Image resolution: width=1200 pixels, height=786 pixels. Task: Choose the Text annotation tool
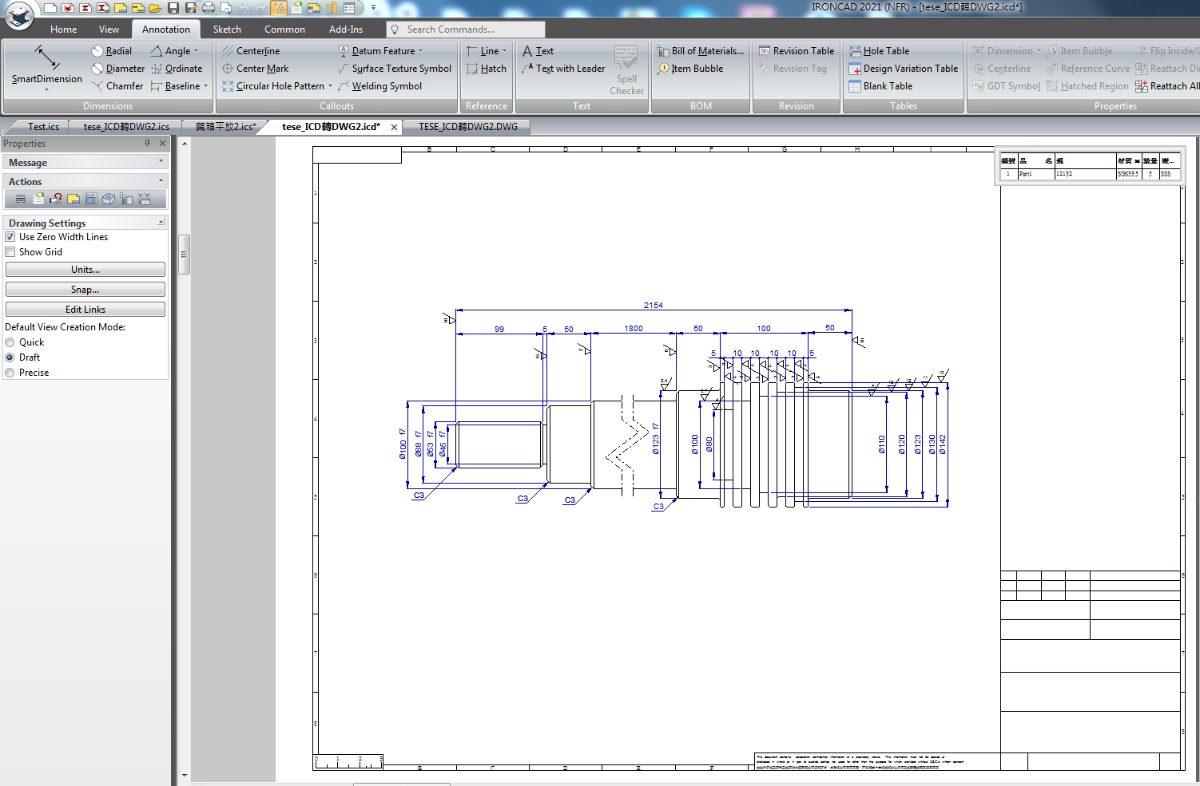pyautogui.click(x=537, y=51)
